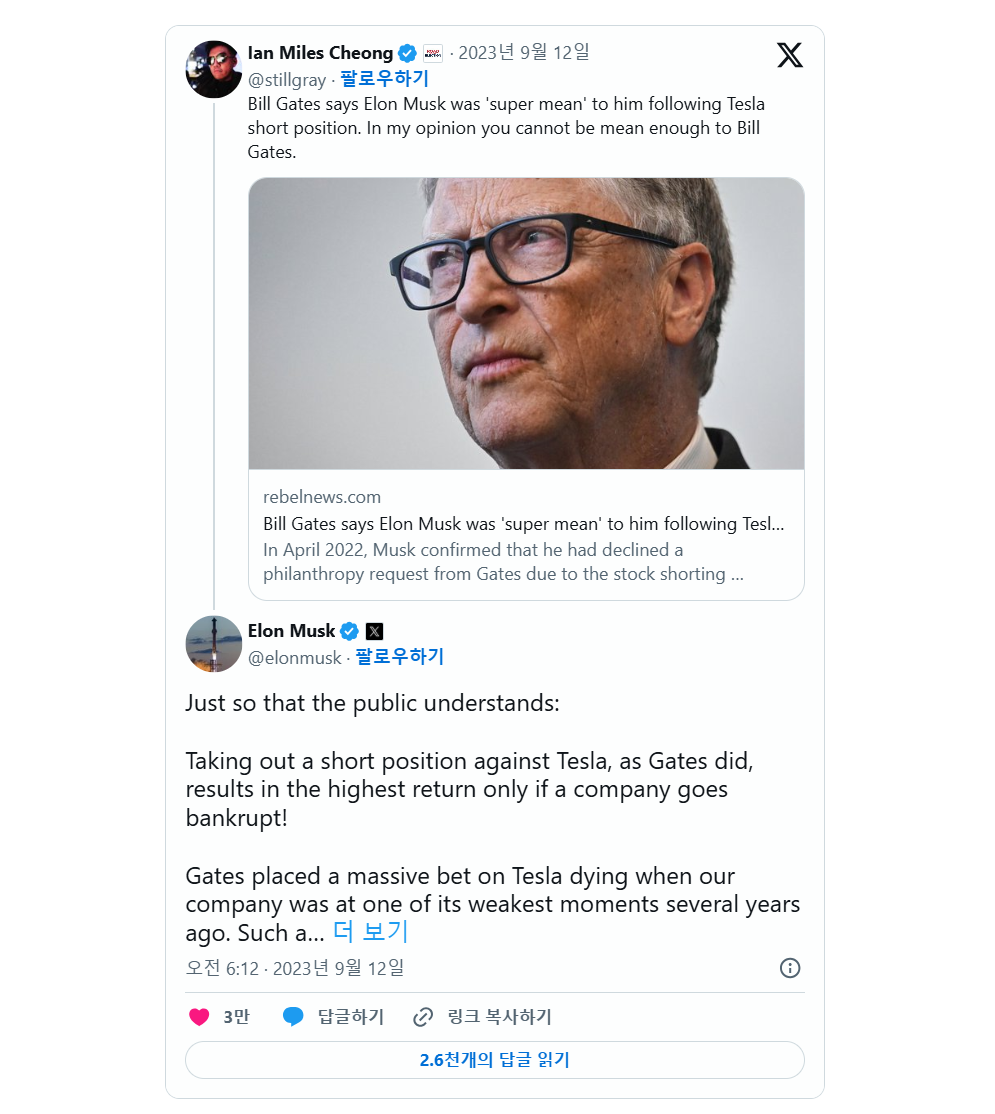Open the tweet info icon
995x1114 pixels.
coord(790,968)
